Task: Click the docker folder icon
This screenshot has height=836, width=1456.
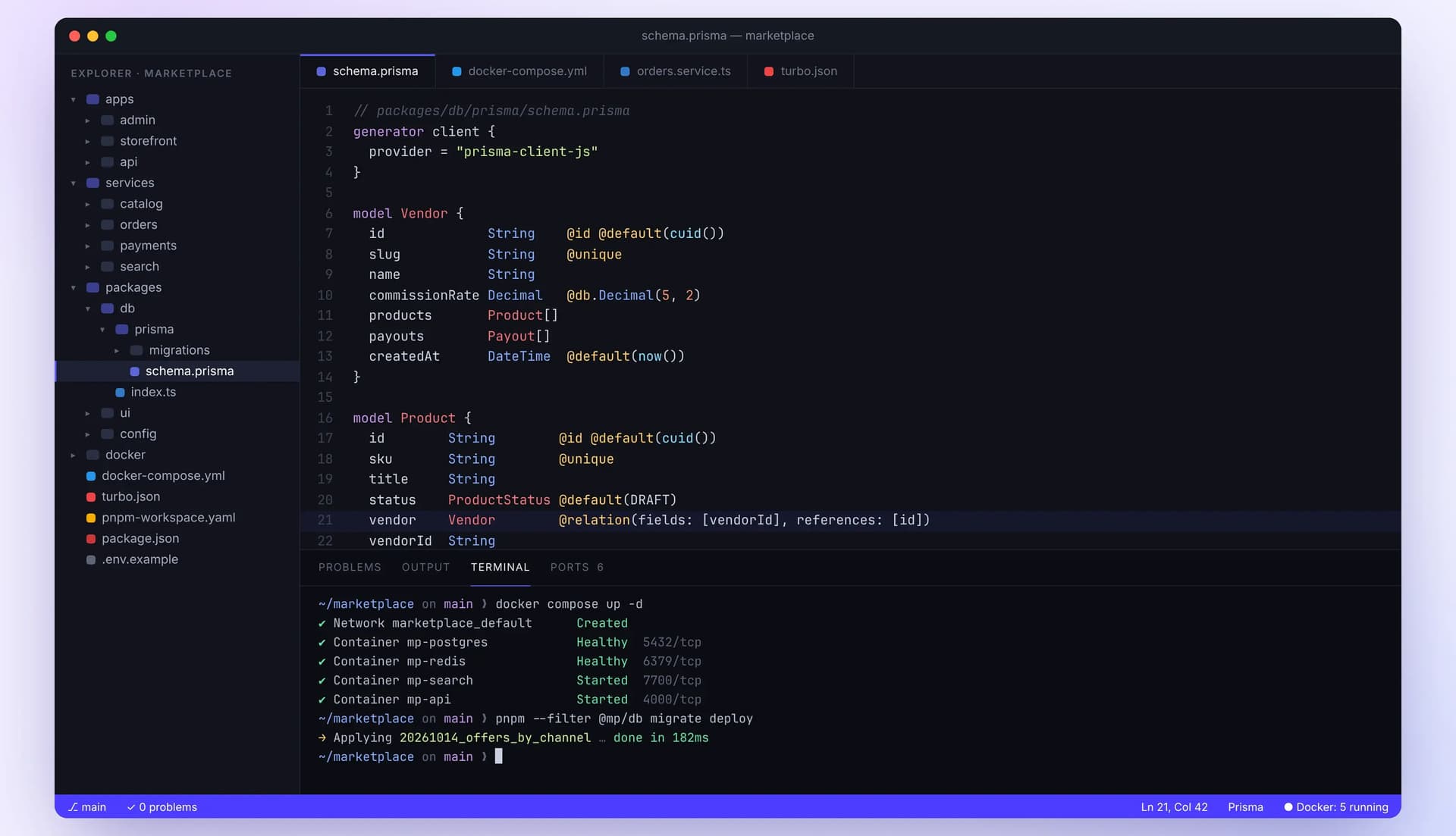Action: [93, 455]
